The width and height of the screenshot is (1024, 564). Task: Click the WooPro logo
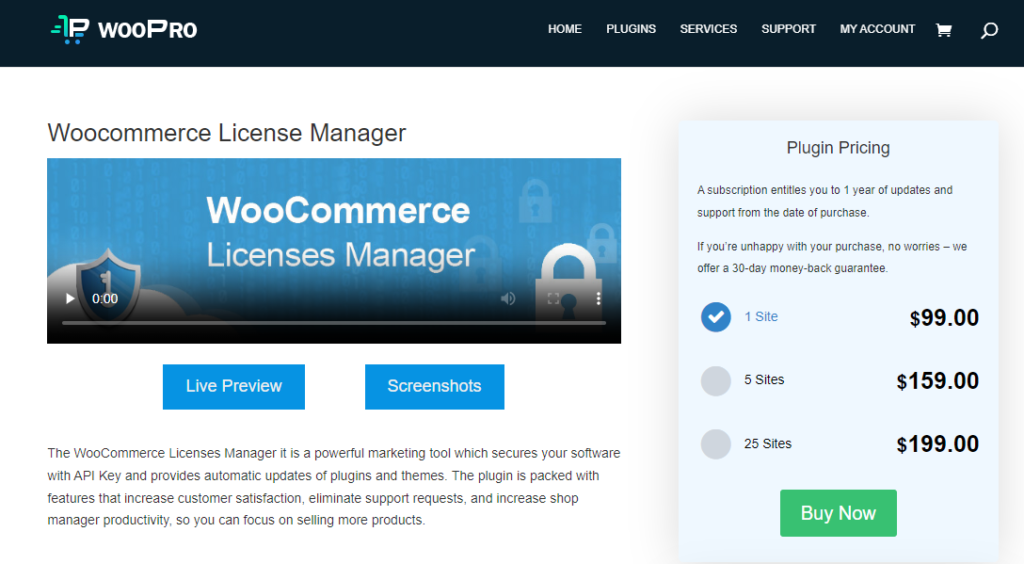pos(124,29)
